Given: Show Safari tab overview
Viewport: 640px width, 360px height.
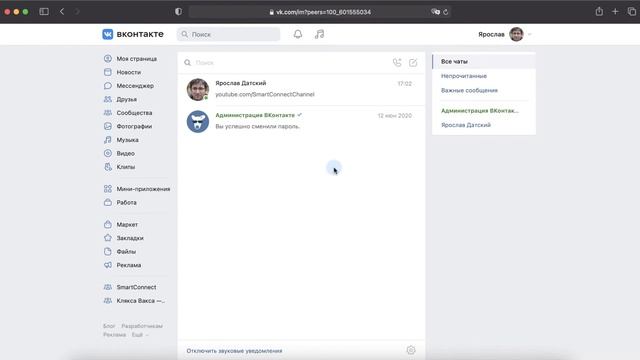Looking at the screenshot, I should (632, 12).
